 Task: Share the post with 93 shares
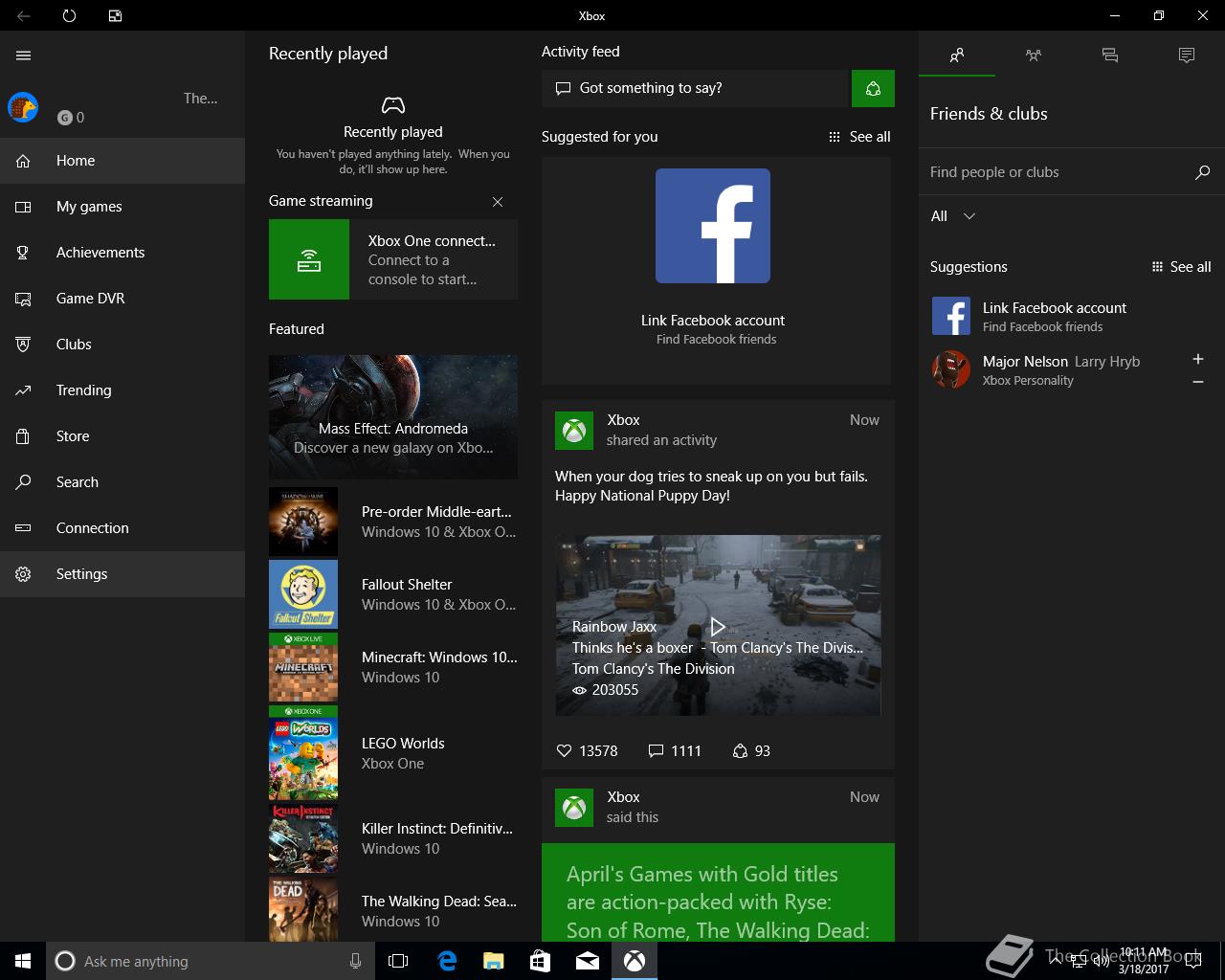tap(751, 751)
